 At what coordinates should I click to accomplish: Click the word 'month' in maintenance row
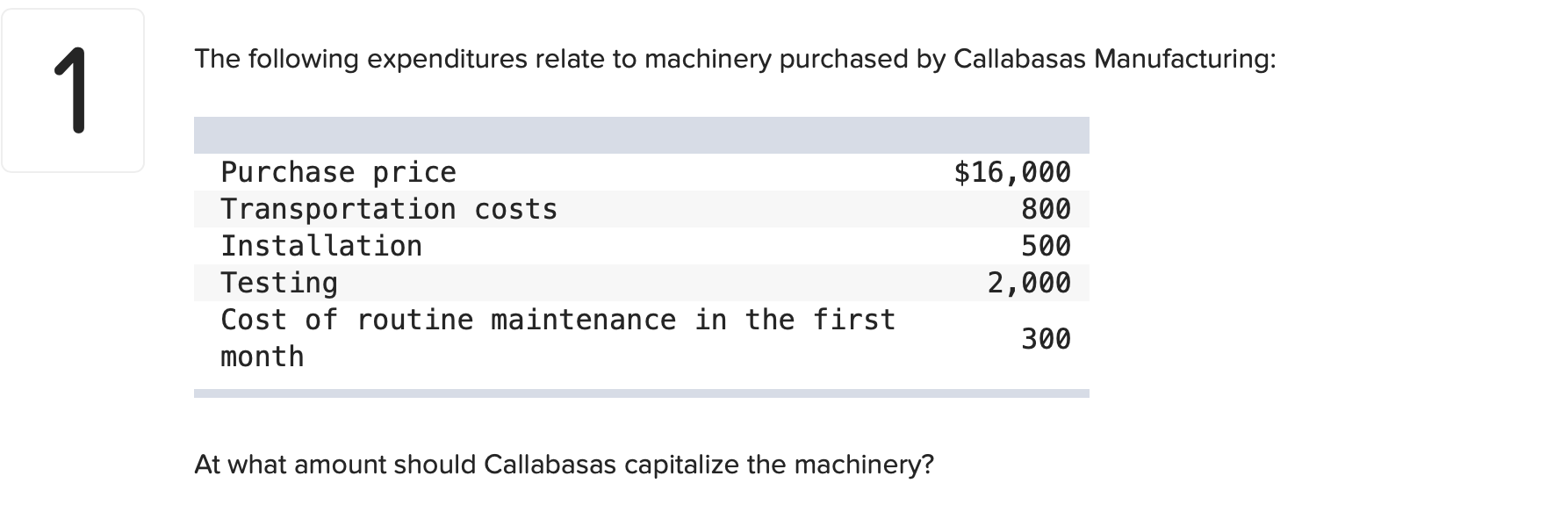point(263,357)
